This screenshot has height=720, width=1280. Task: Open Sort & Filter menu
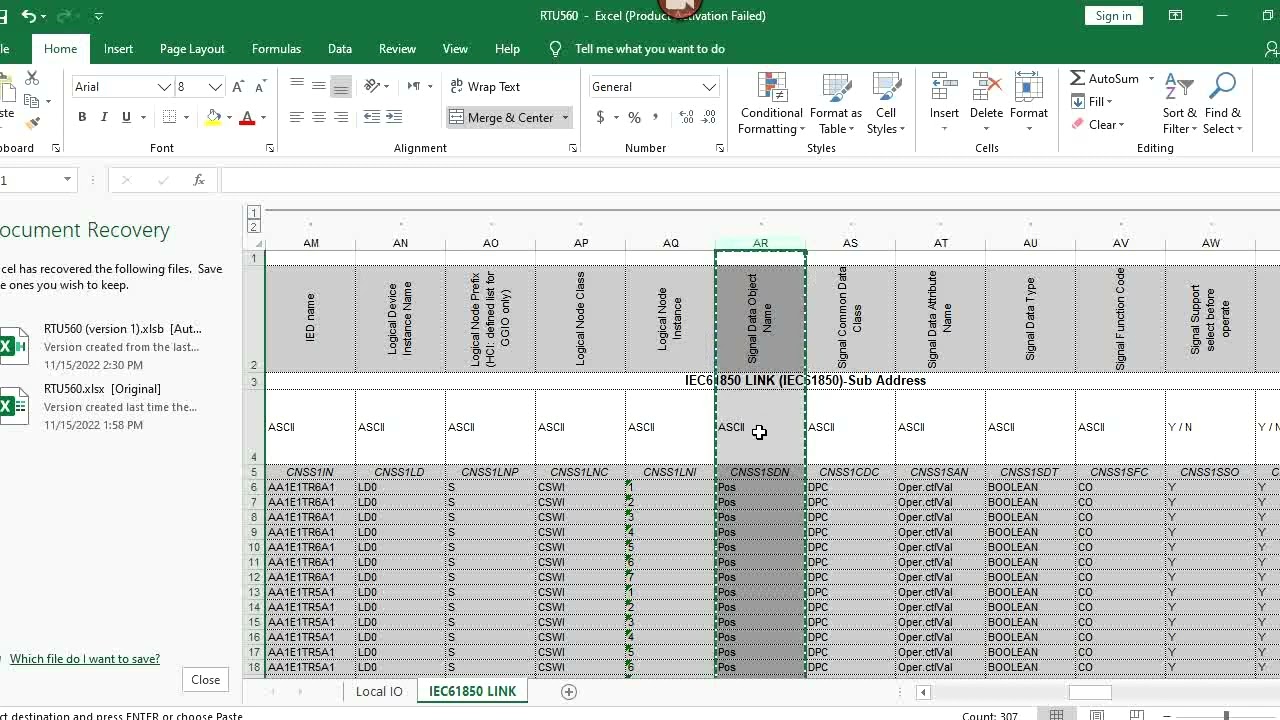[x=1179, y=103]
